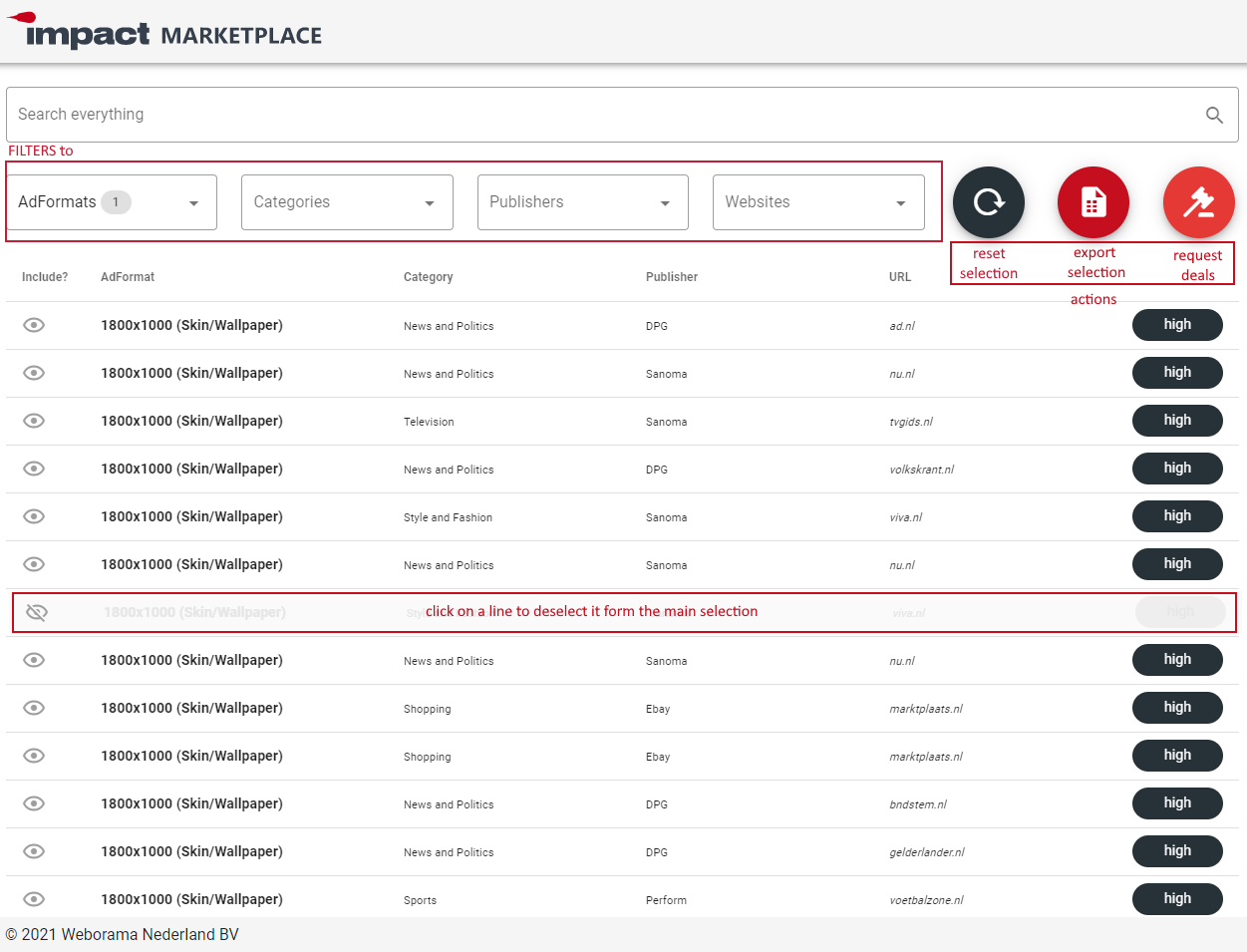
Task: Click the reset selection circular arrow button
Action: 989,202
